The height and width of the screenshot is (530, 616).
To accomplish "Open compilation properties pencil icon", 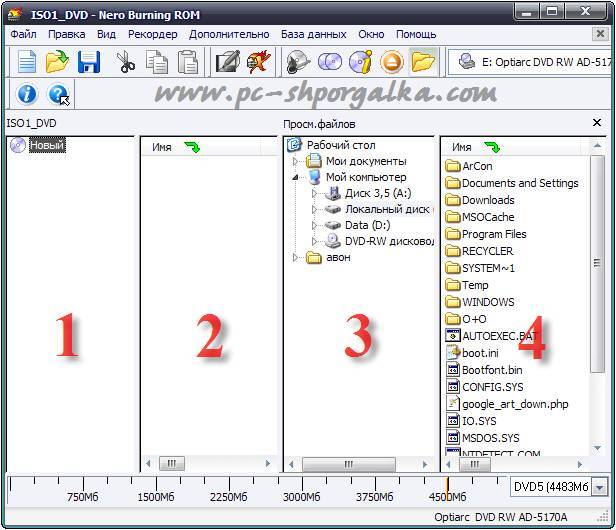I will coord(228,62).
